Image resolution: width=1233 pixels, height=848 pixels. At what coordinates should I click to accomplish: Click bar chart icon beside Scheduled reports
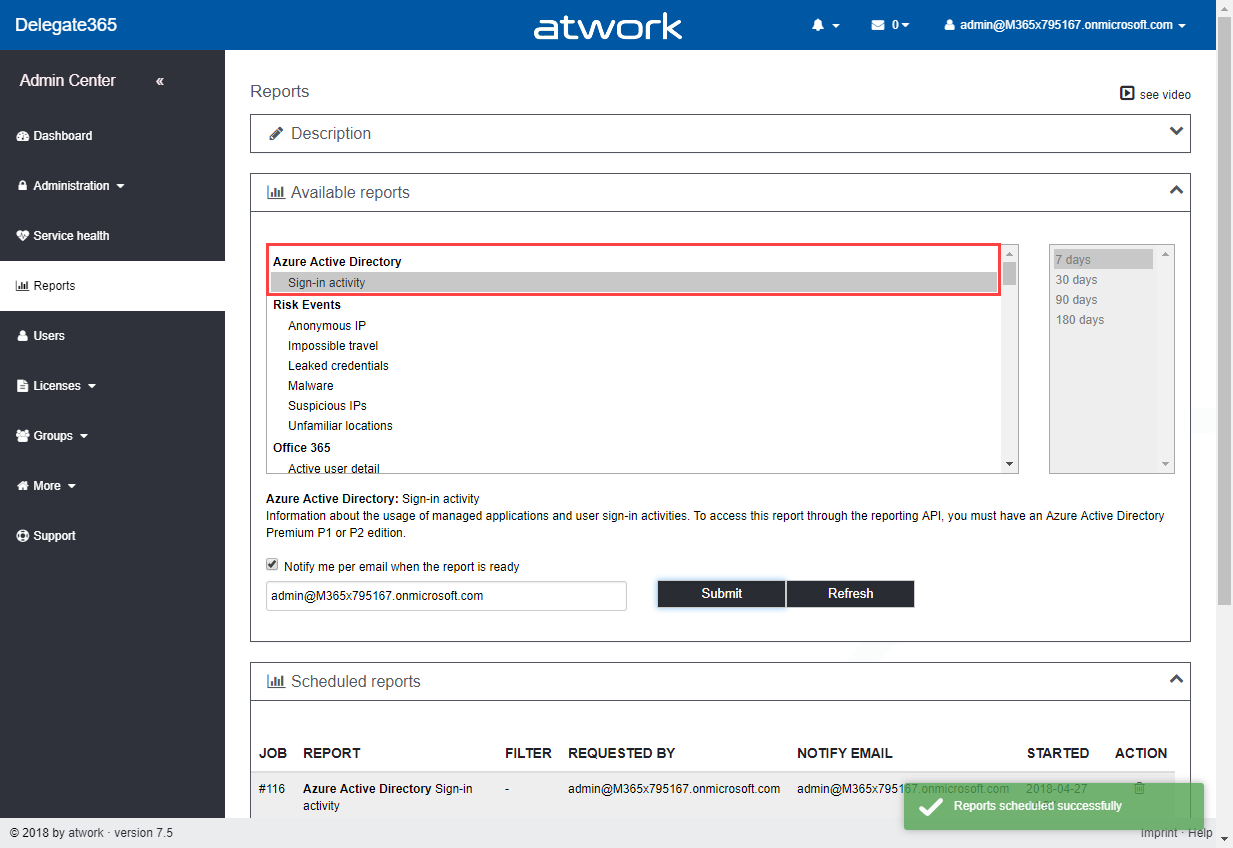click(276, 681)
